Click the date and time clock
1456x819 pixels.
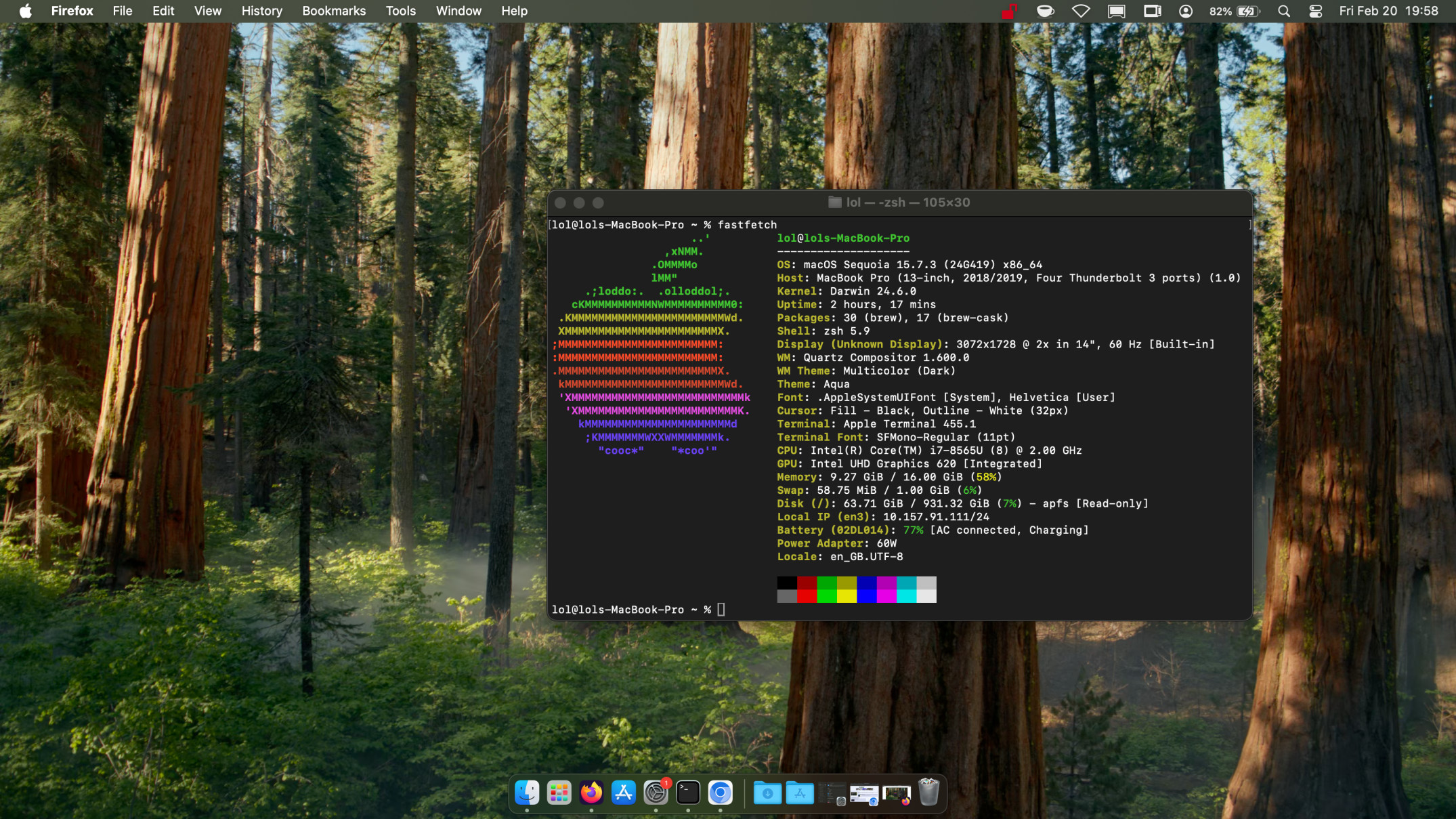(1388, 11)
